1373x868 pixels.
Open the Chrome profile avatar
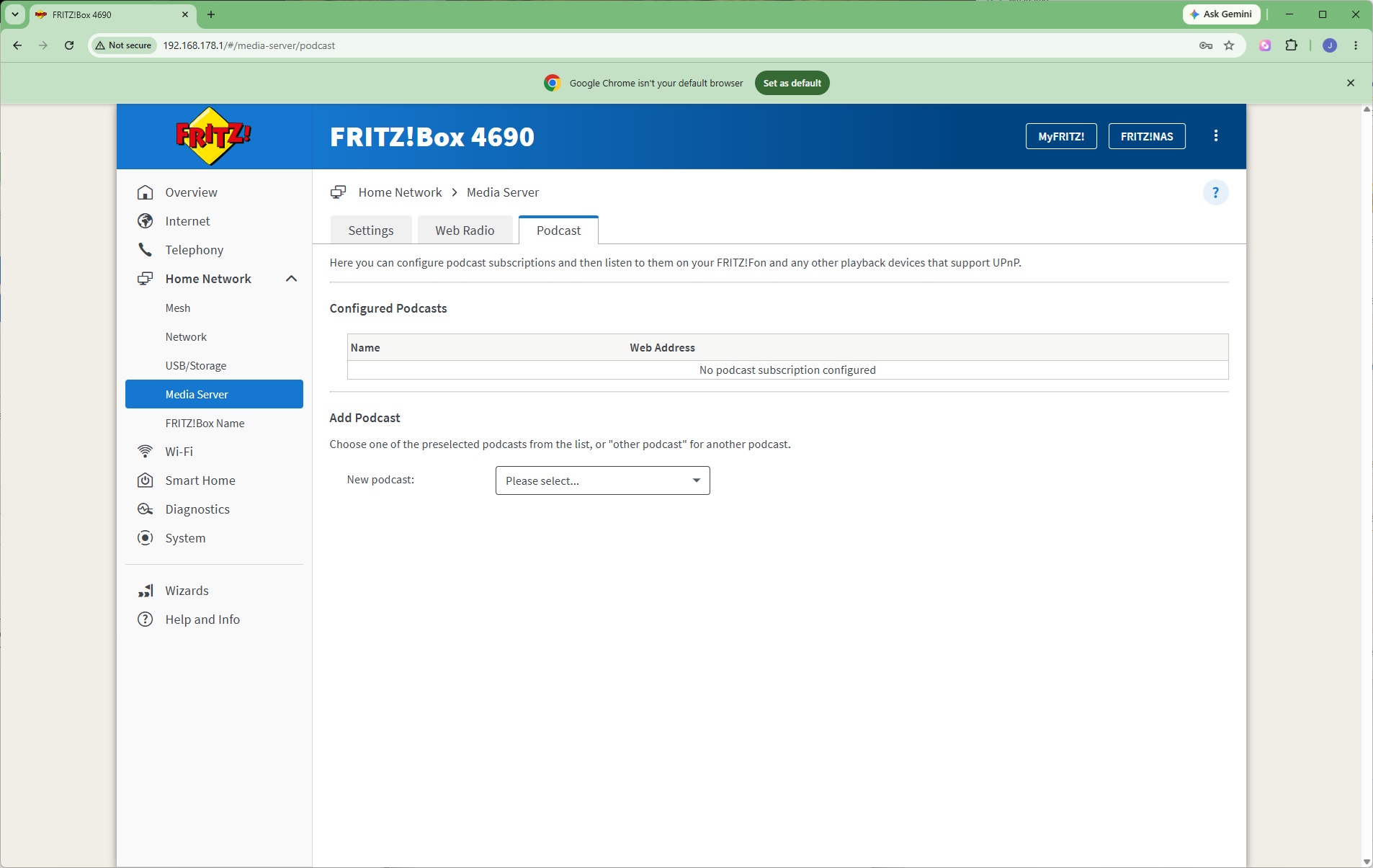pyautogui.click(x=1330, y=45)
